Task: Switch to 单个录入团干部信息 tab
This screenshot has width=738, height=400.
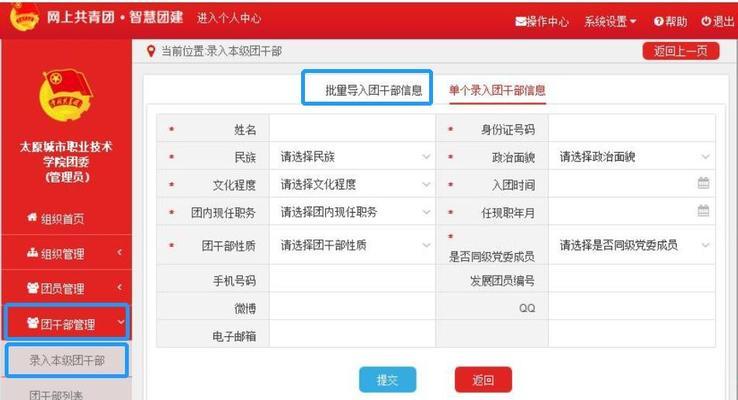Action: click(497, 90)
